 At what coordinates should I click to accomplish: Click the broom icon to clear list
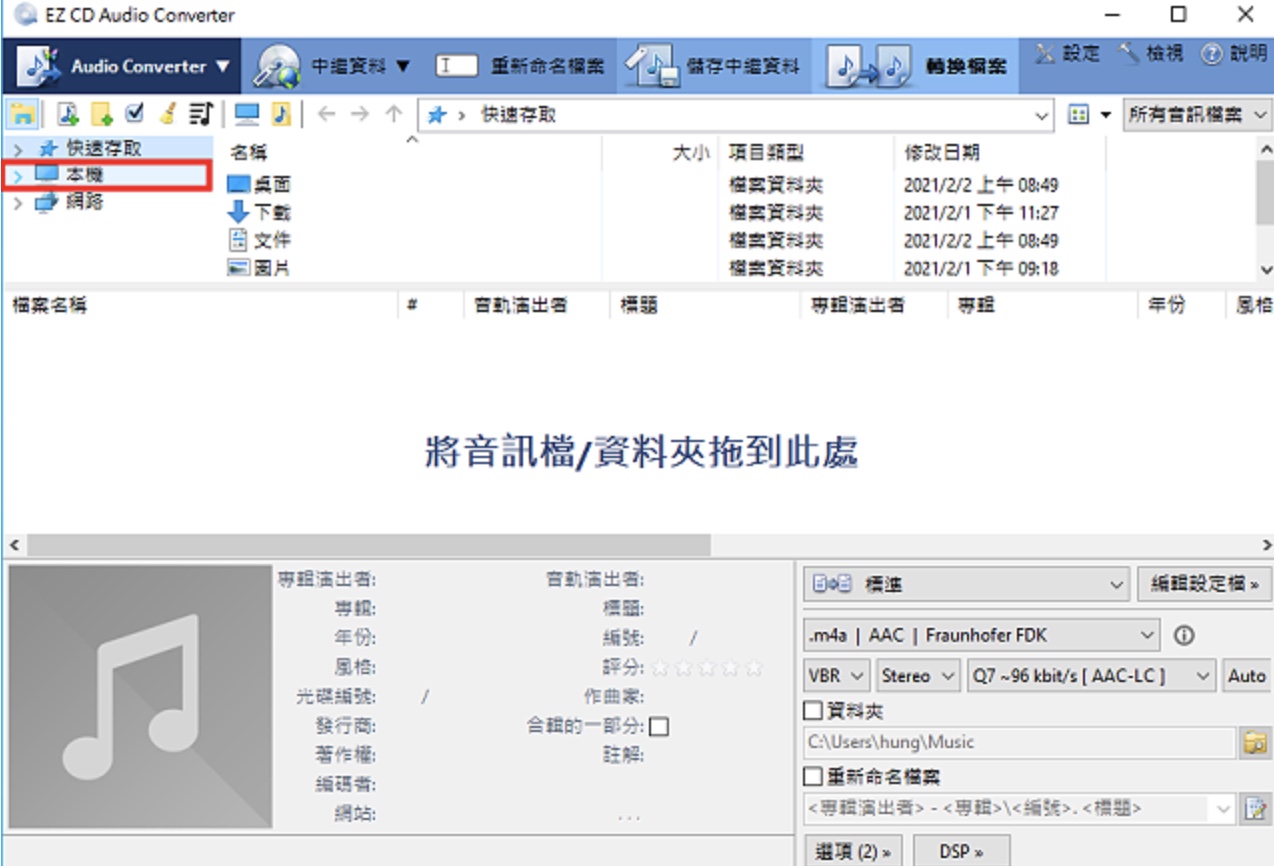[168, 114]
